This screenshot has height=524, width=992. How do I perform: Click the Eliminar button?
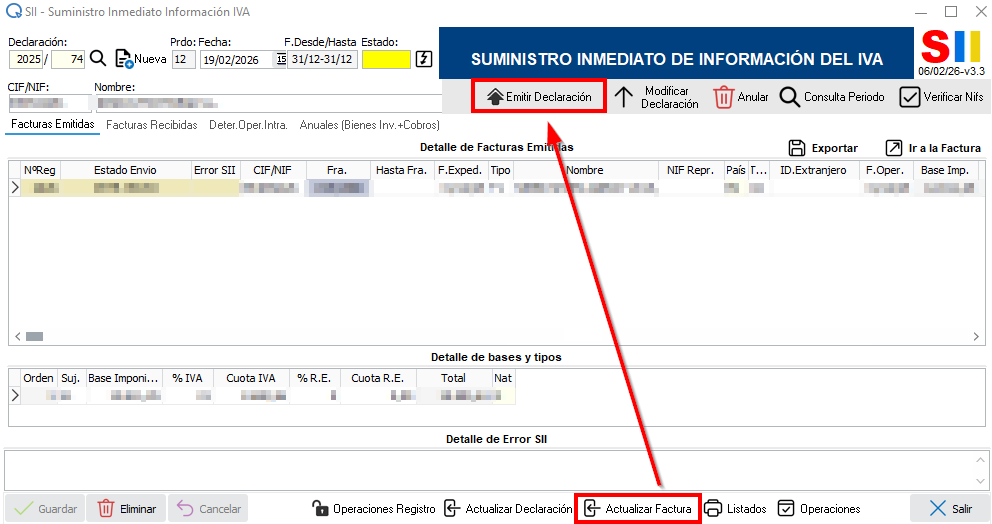pyautogui.click(x=126, y=509)
